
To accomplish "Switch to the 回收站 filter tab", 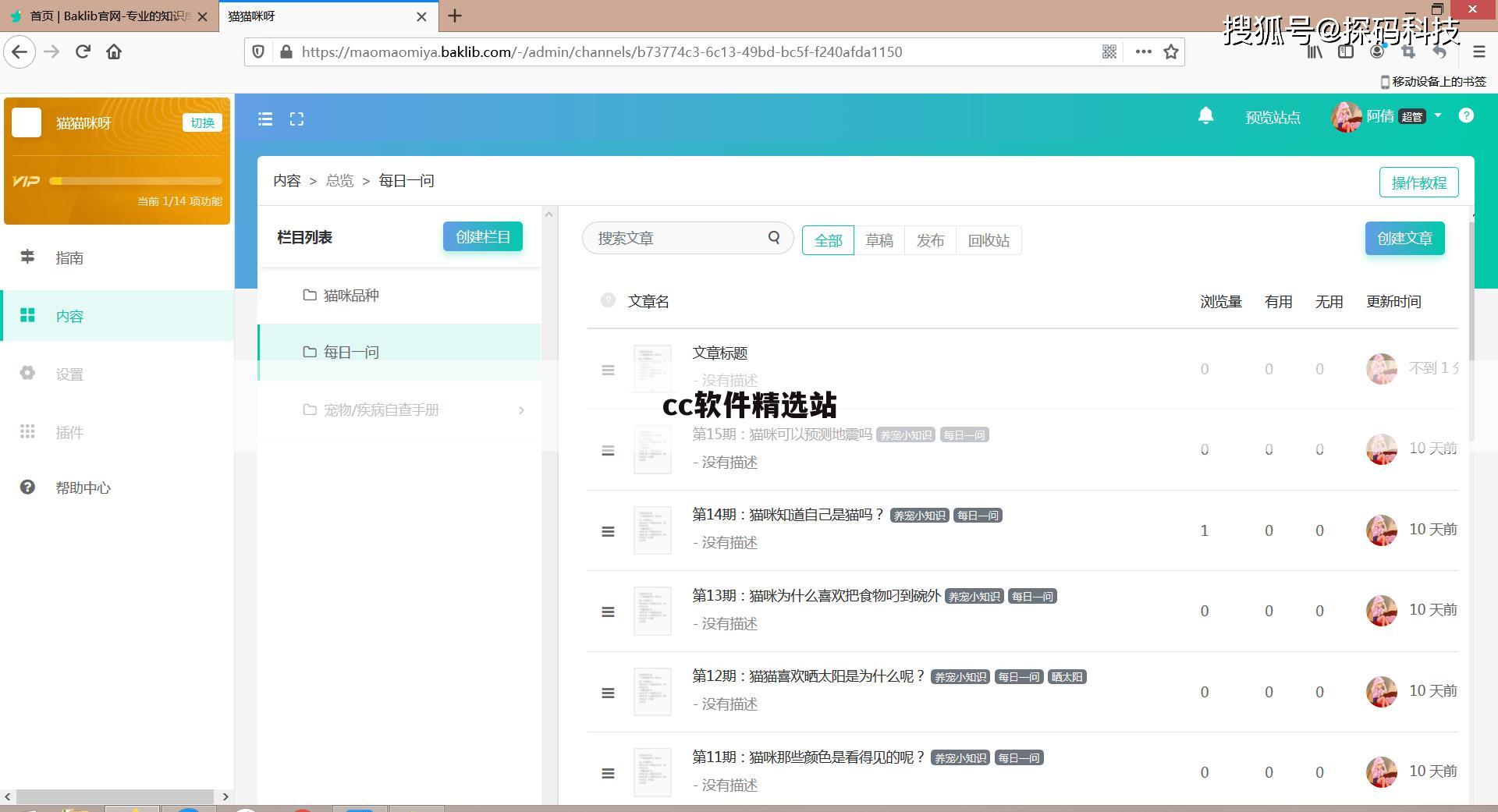I will (x=989, y=240).
